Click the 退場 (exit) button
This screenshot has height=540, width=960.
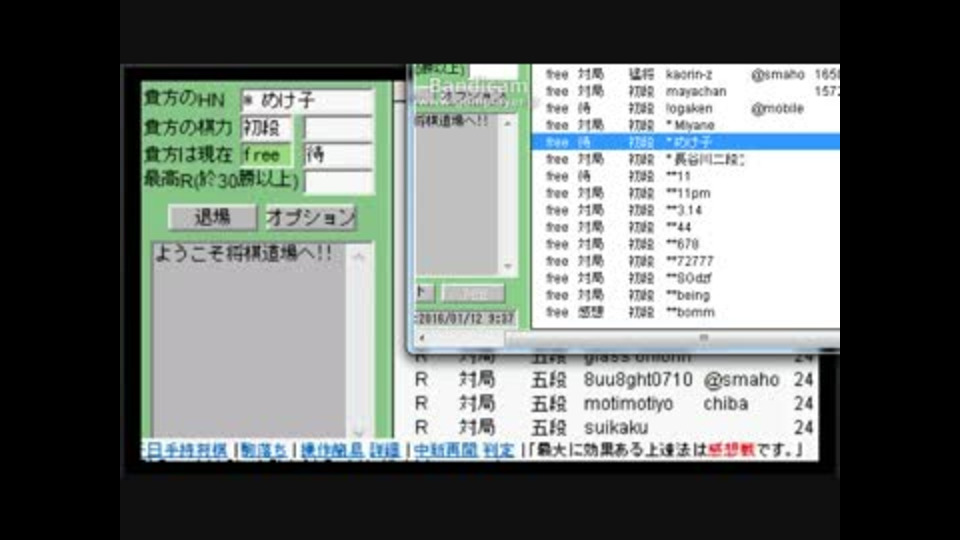click(x=212, y=217)
